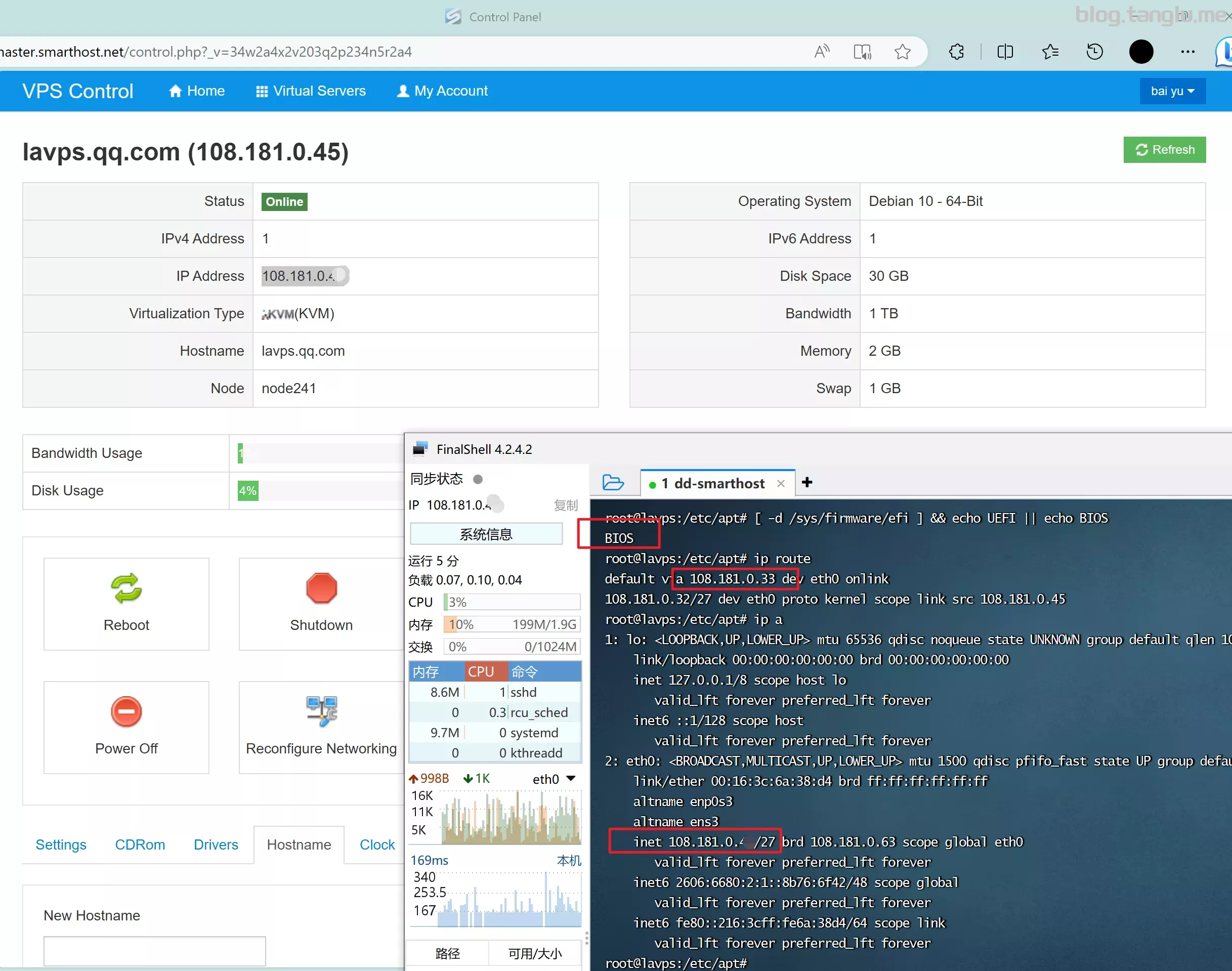The width and height of the screenshot is (1232, 971).
Task: Click 交换 0% swap usage bar
Action: (x=512, y=646)
